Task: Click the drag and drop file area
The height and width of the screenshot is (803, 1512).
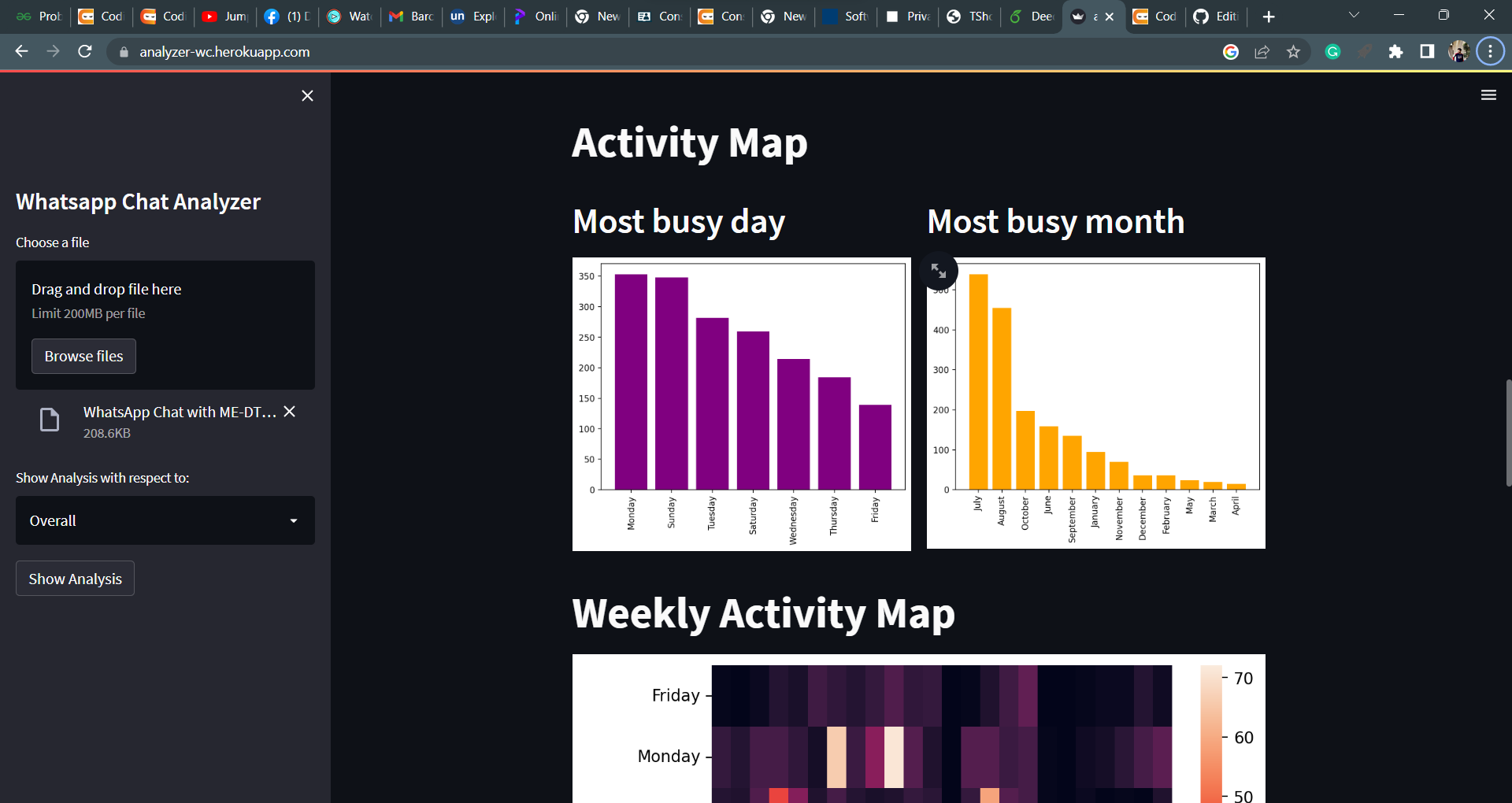Action: tap(165, 324)
